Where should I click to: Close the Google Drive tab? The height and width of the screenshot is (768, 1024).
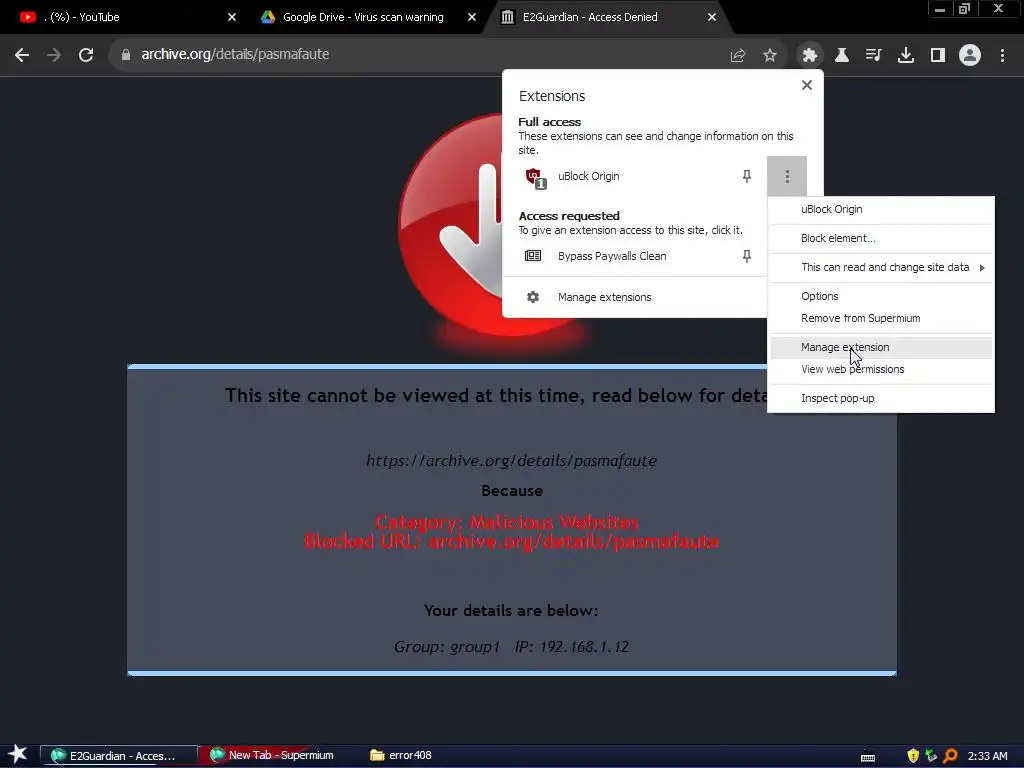[x=472, y=17]
